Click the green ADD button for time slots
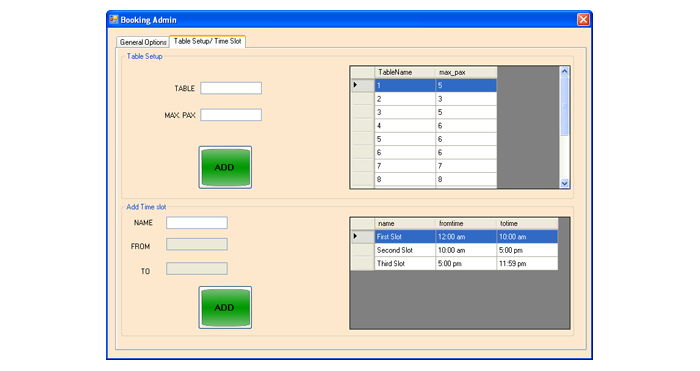The width and height of the screenshot is (700, 371). (225, 308)
